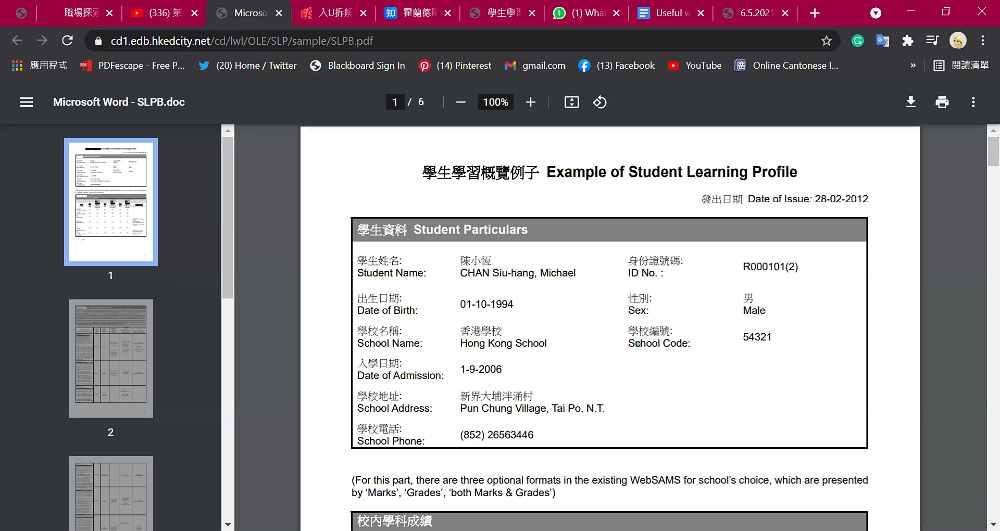This screenshot has height=531, width=1000.
Task: Expand the hidden bookmarks chevron
Action: tap(913, 66)
